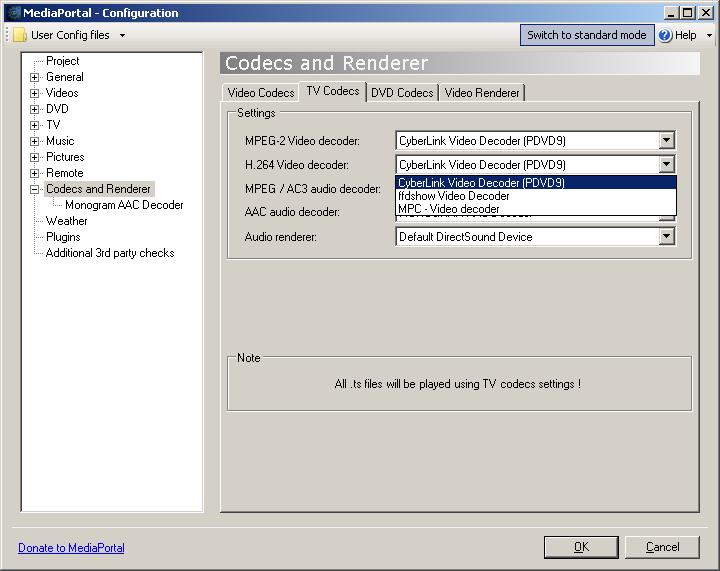This screenshot has height=571, width=720.
Task: Click the User Config files folder icon
Action: tap(20, 35)
